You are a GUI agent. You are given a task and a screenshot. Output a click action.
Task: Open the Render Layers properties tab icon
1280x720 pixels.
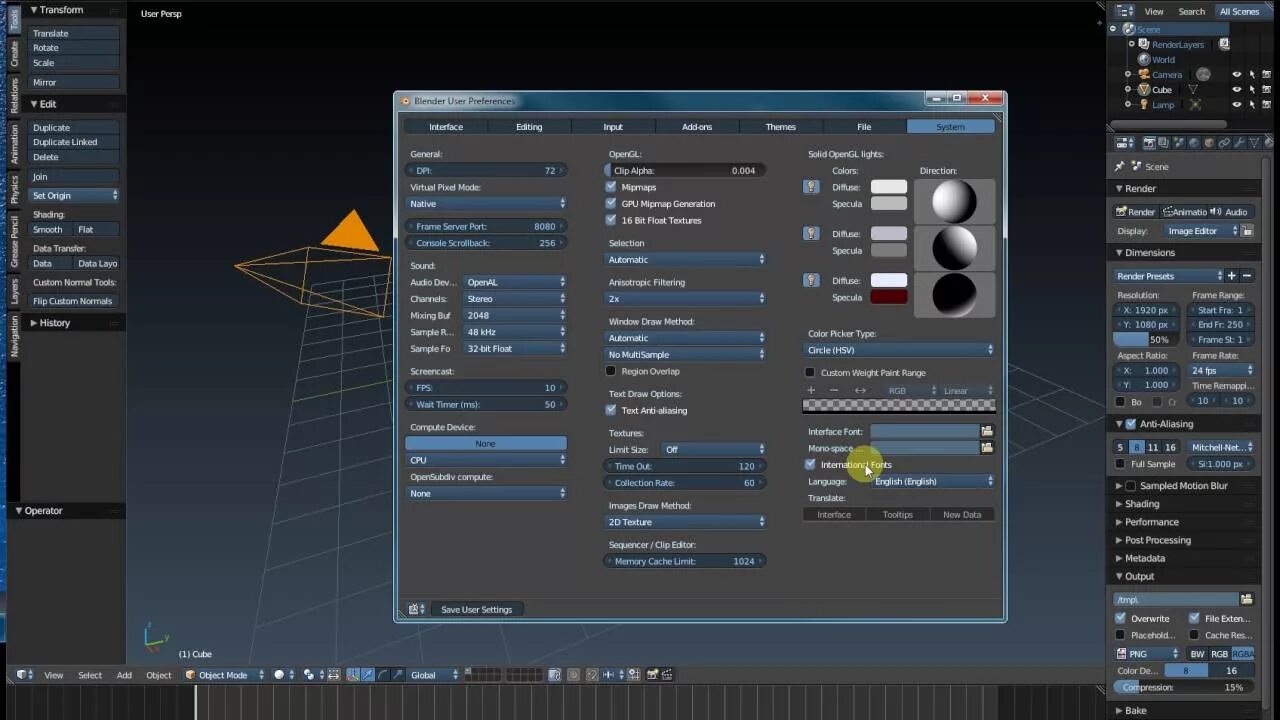click(x=1164, y=143)
